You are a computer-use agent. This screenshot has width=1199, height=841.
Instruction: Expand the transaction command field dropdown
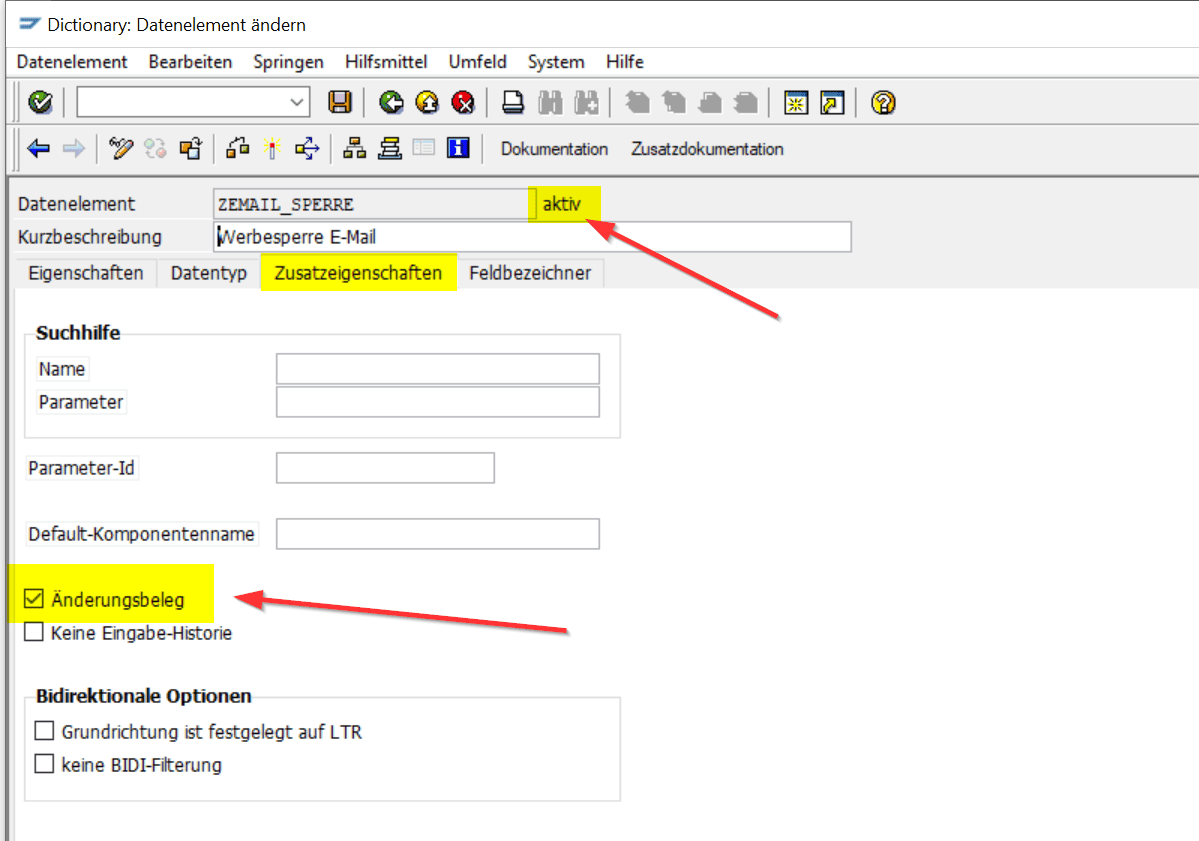click(297, 102)
